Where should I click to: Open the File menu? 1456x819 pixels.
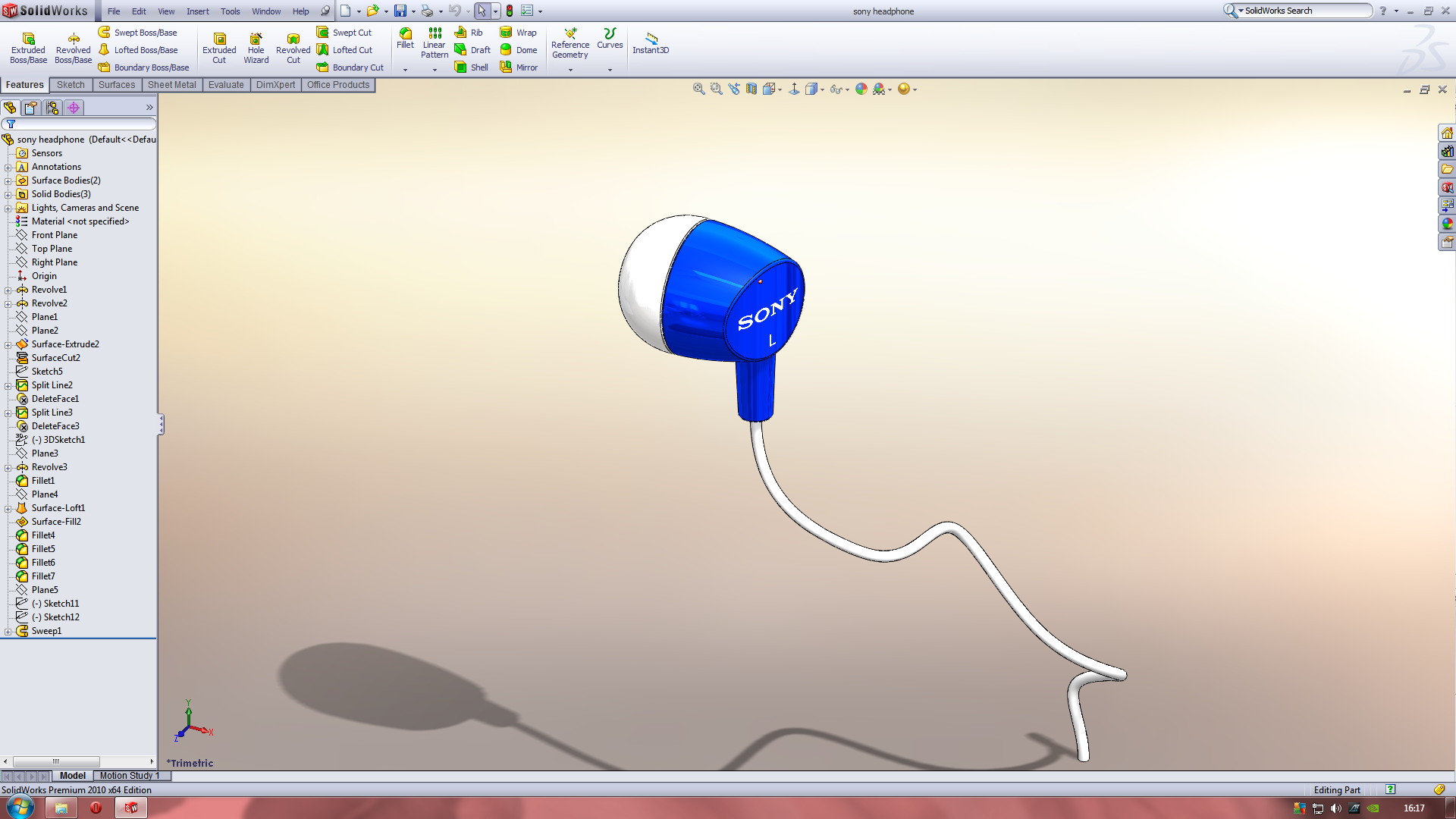click(114, 11)
